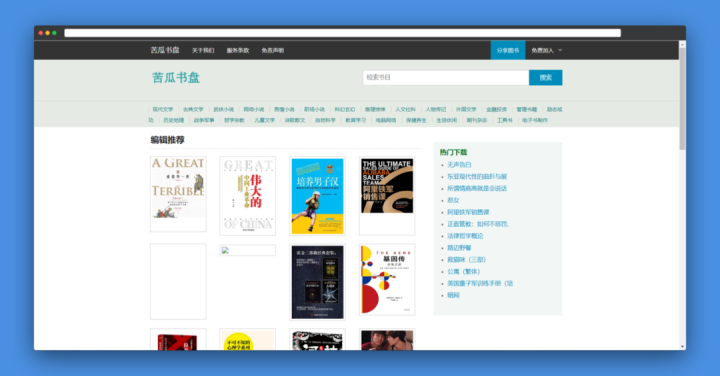The height and width of the screenshot is (376, 720).
Task: Select the 历史地理 category
Action: [x=173, y=120]
